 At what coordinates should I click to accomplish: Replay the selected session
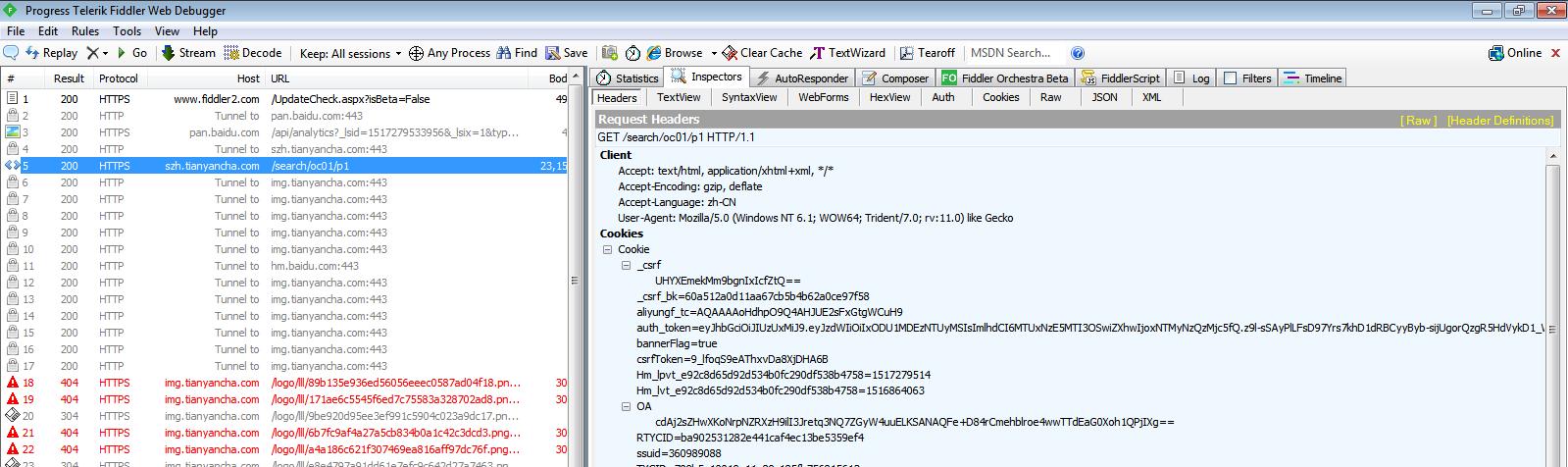(51, 53)
